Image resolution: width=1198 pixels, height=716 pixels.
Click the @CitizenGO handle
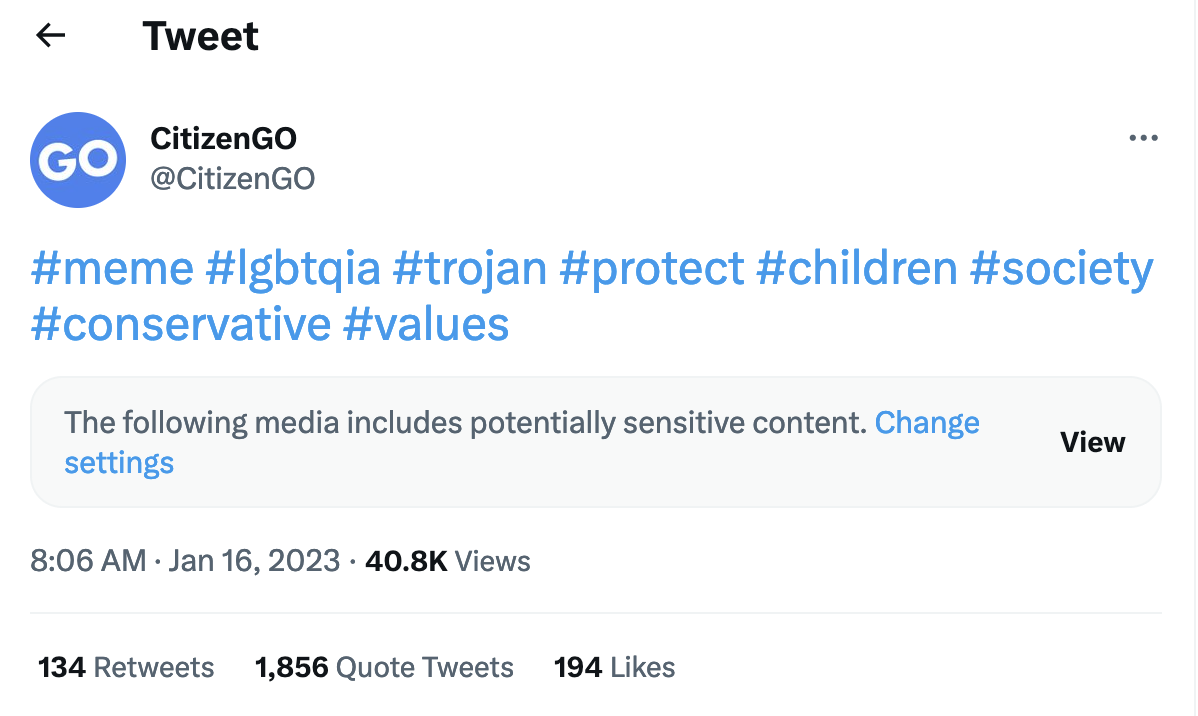click(234, 178)
